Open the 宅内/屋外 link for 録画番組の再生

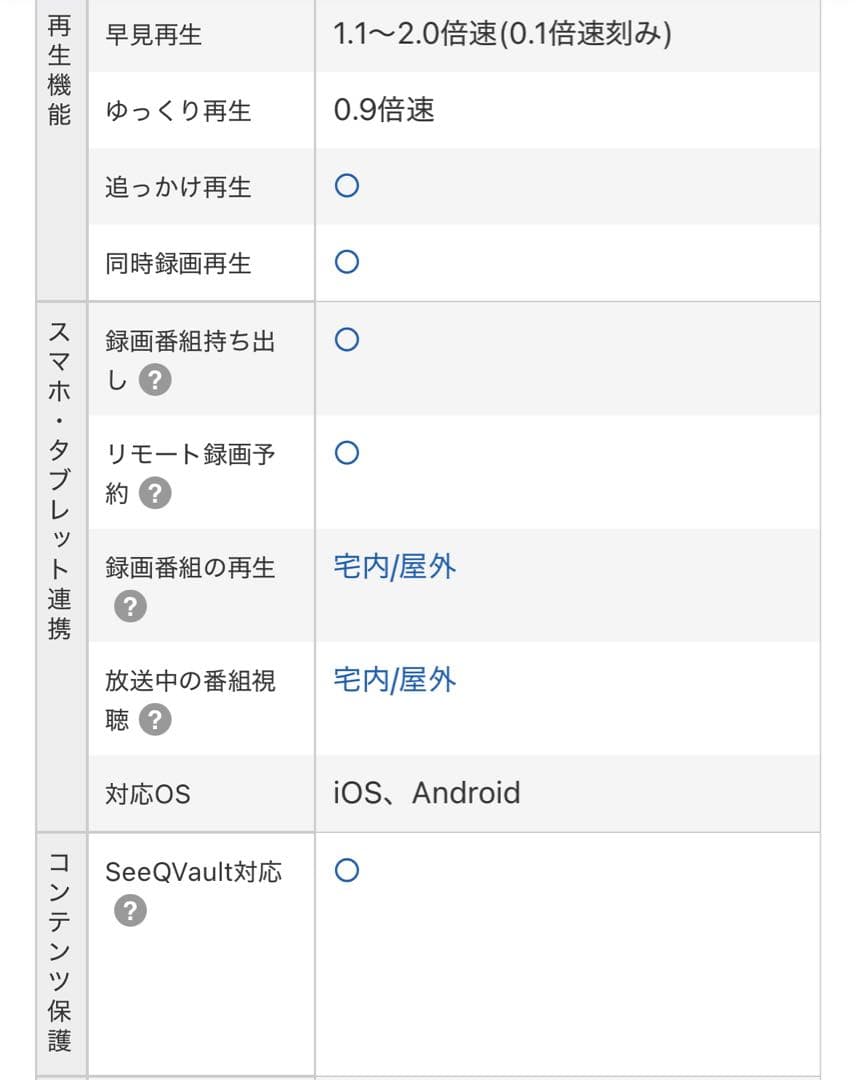pyautogui.click(x=394, y=565)
